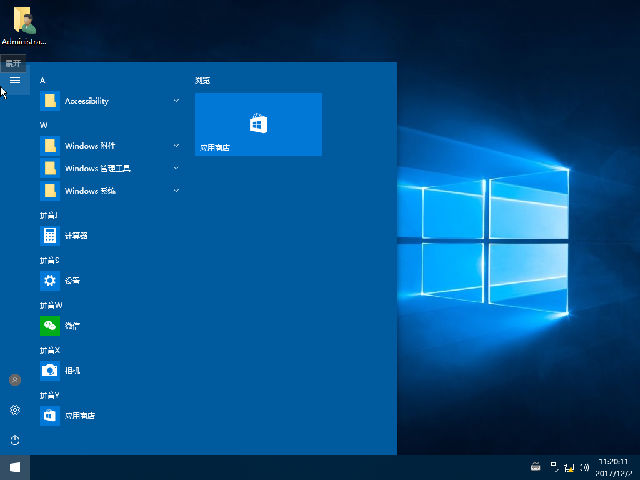Click the user account avatar icon
Viewport: 640px width, 480px height.
tap(15, 380)
